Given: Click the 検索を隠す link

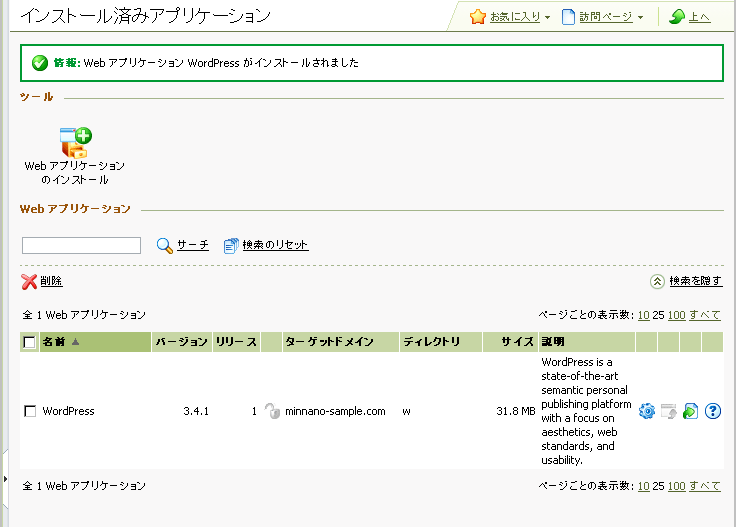Looking at the screenshot, I should [x=696, y=281].
